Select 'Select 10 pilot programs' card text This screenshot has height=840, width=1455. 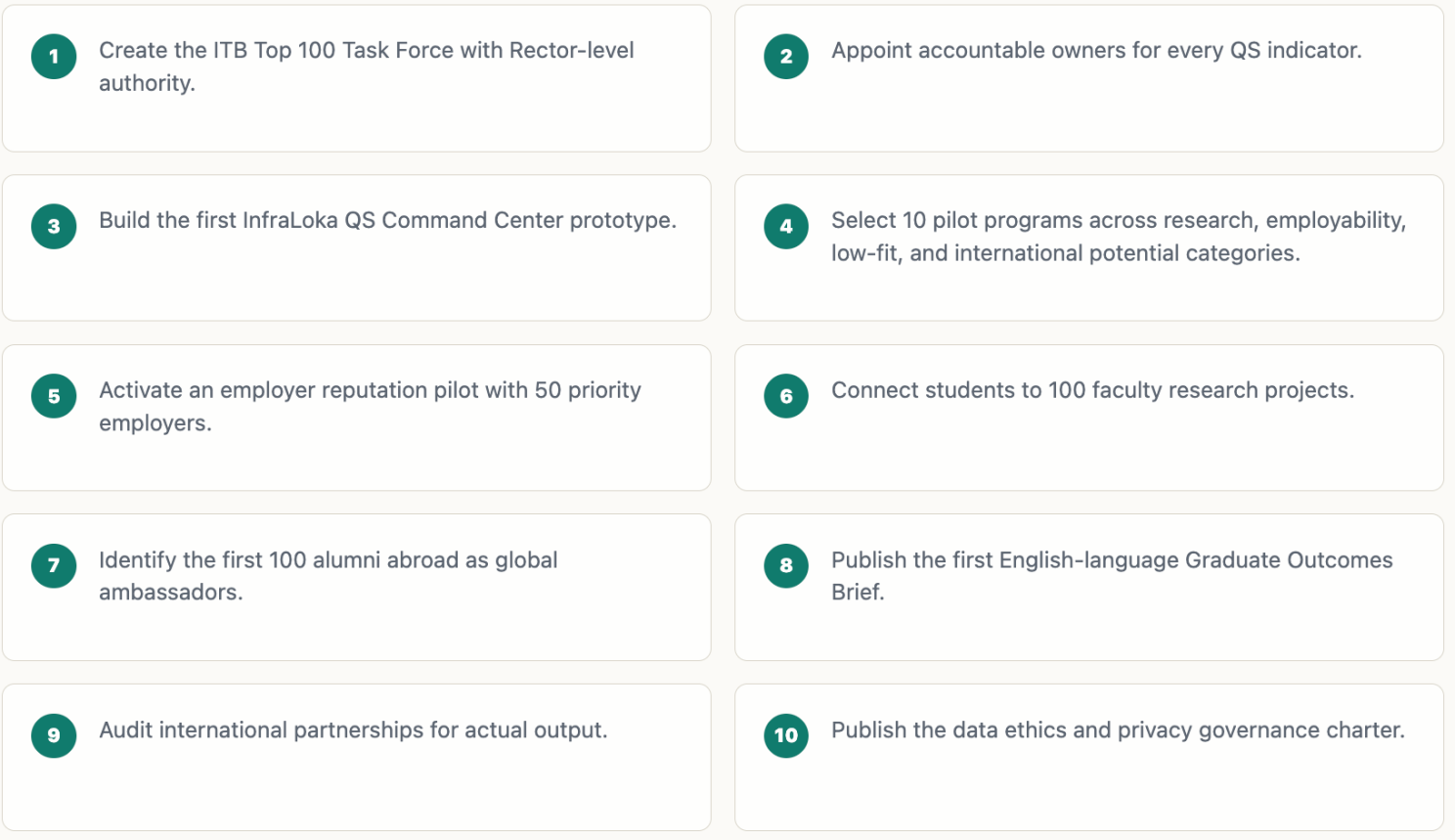tap(1119, 237)
